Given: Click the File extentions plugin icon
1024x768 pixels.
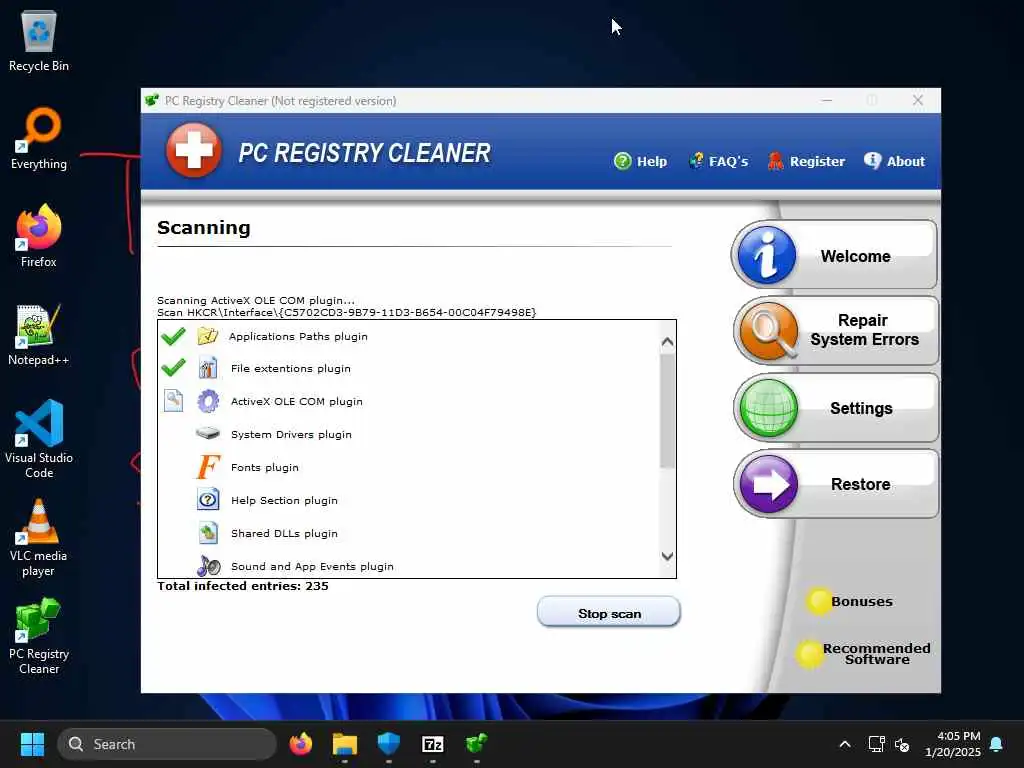Looking at the screenshot, I should point(208,368).
